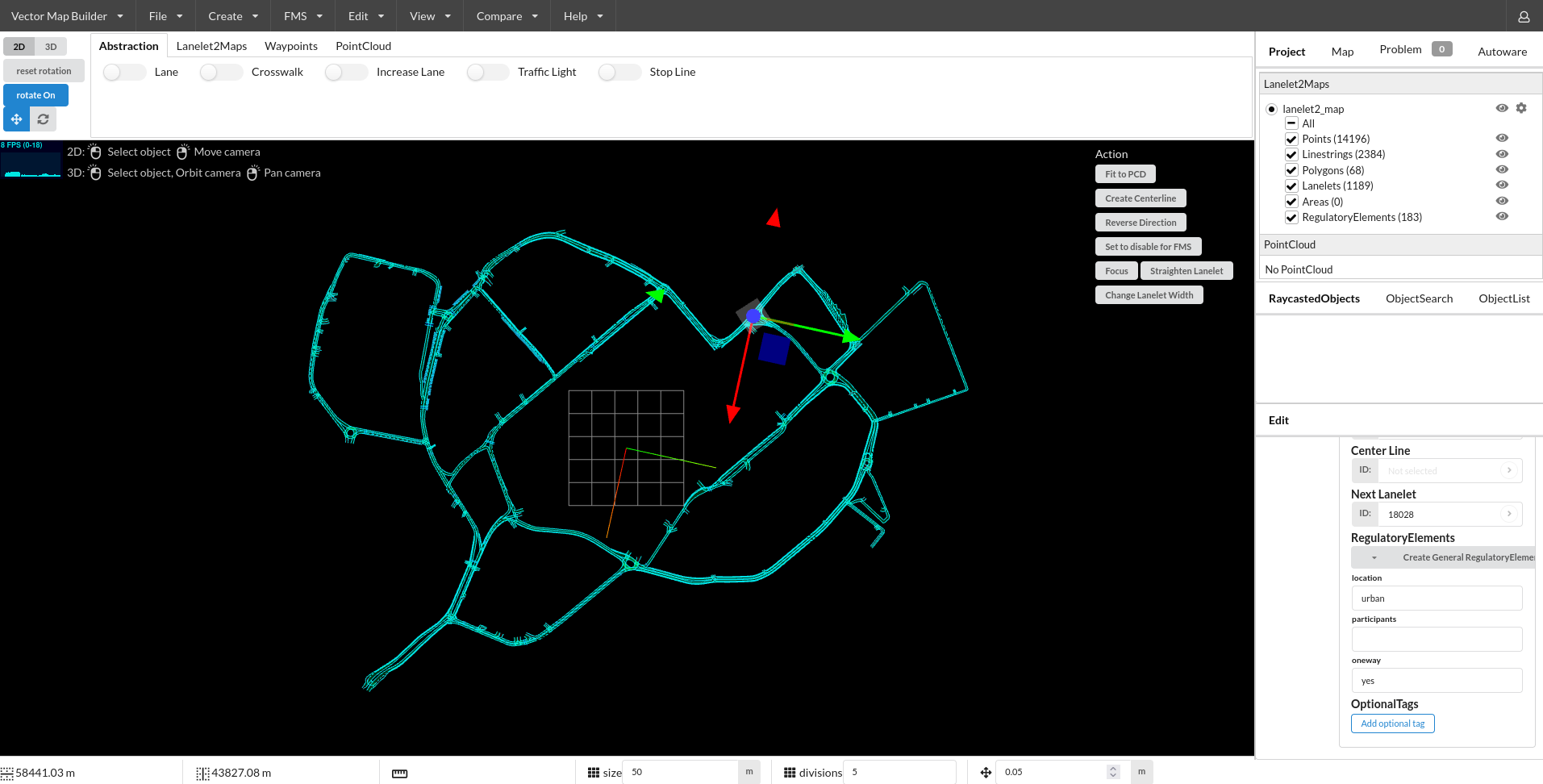The width and height of the screenshot is (1543, 784).
Task: Enable the Traffic Light switch
Action: [487, 73]
